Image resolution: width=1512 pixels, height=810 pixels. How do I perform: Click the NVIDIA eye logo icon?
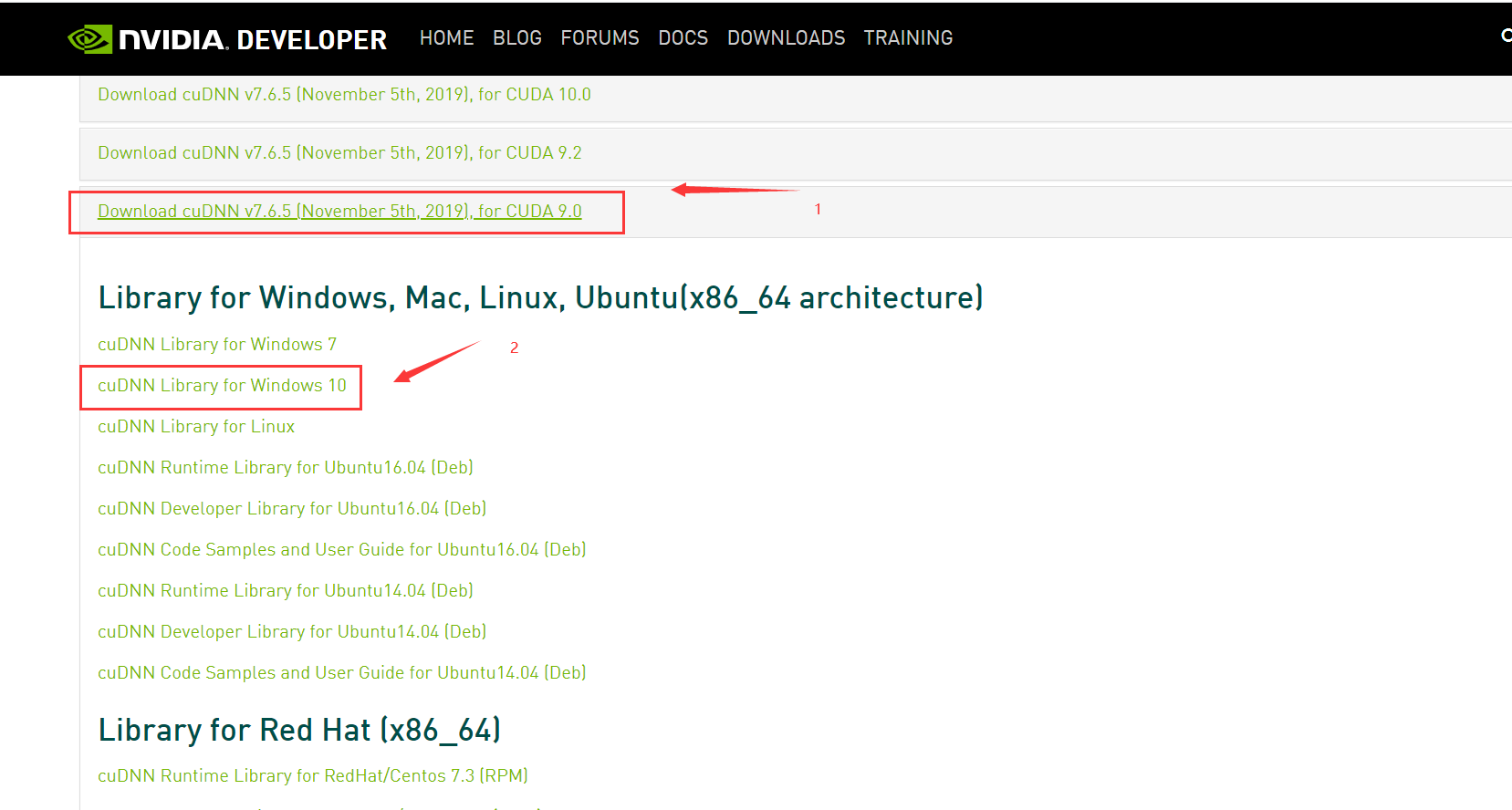pos(90,39)
